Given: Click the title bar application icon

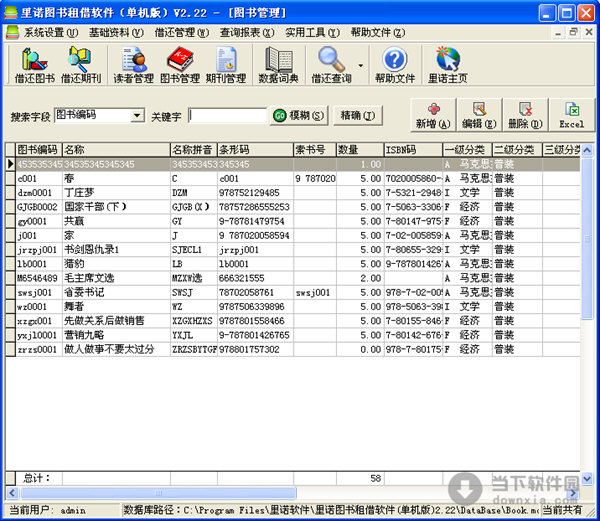Looking at the screenshot, I should [11, 13].
